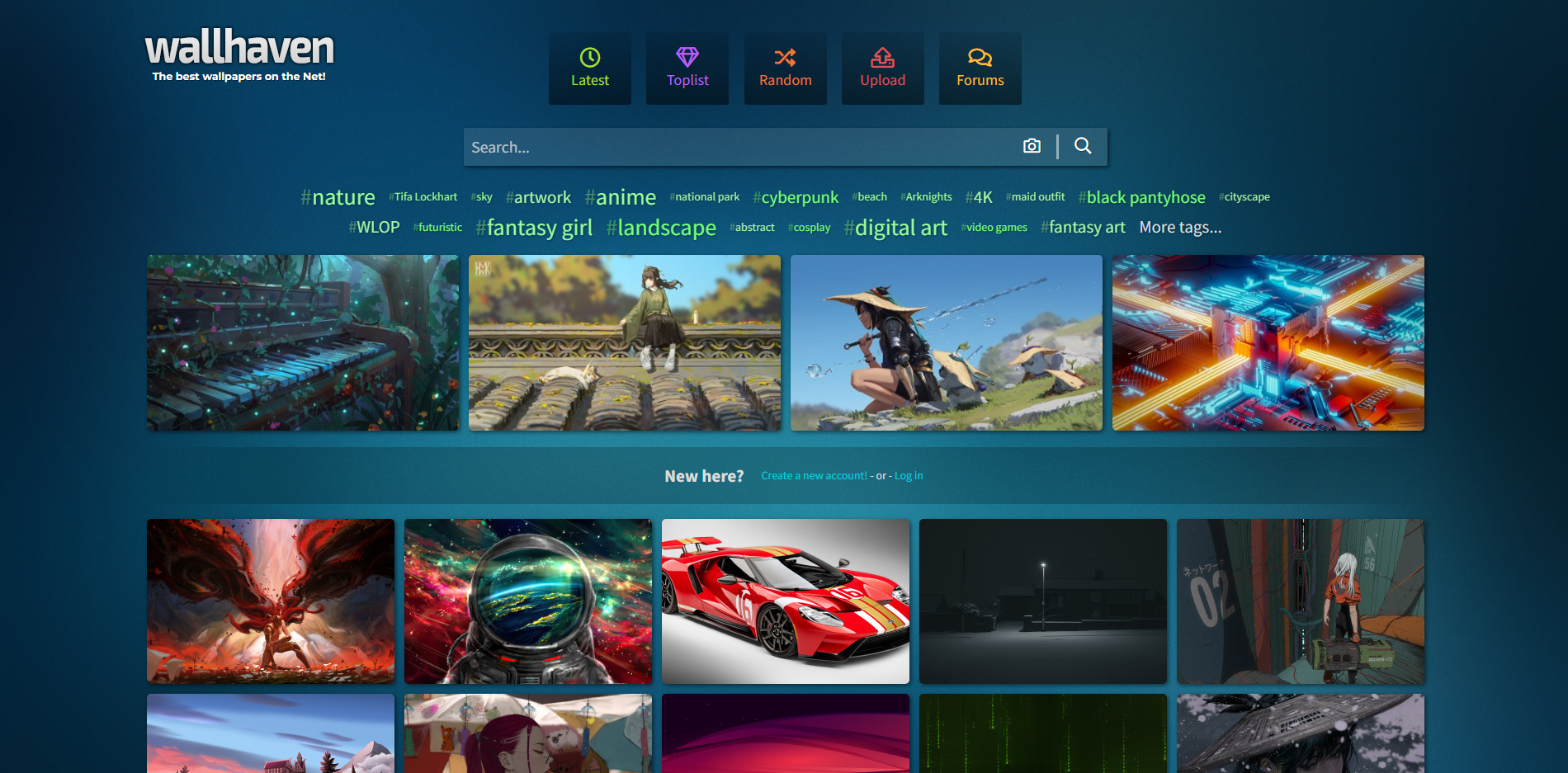
Task: Click the Random shuffle icon
Action: [x=785, y=57]
